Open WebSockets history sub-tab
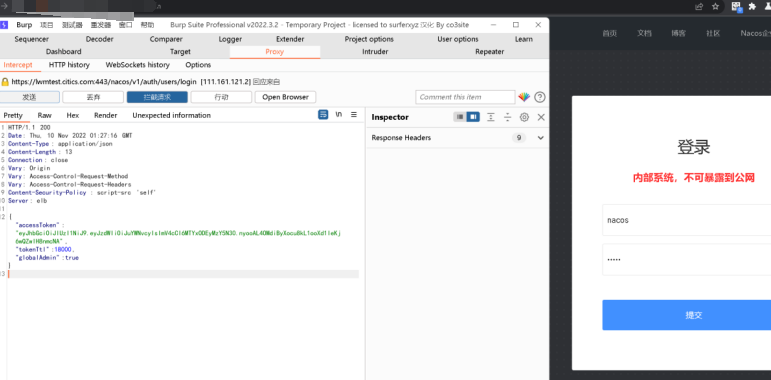The image size is (771, 380). tap(138, 65)
